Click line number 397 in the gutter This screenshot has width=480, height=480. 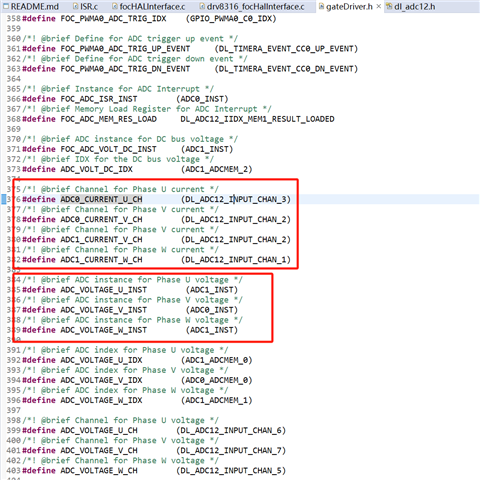click(14, 410)
